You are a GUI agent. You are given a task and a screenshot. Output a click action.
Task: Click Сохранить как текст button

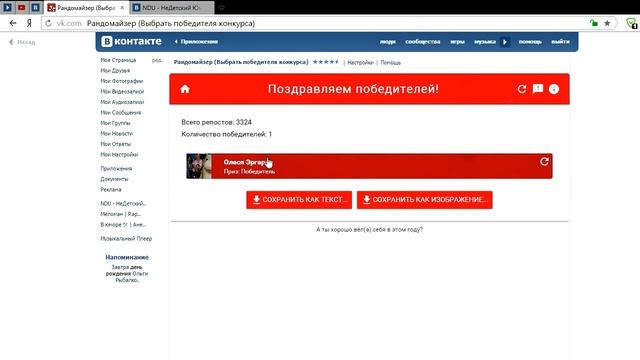pos(299,200)
